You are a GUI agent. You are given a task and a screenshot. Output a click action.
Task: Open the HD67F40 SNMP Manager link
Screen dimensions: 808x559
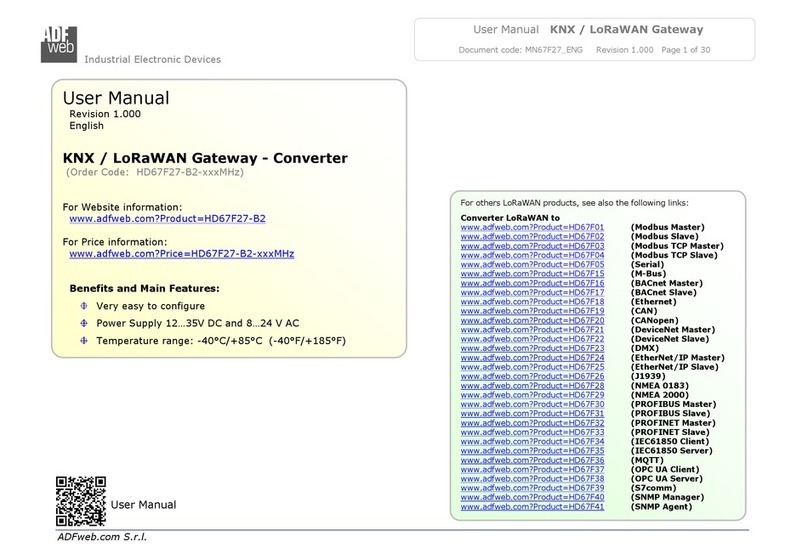pyautogui.click(x=532, y=497)
